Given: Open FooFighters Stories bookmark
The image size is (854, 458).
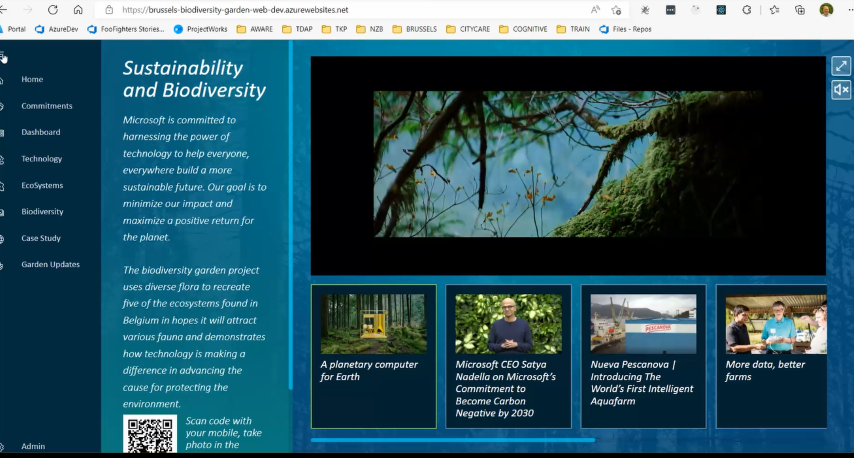Looking at the screenshot, I should (x=126, y=29).
